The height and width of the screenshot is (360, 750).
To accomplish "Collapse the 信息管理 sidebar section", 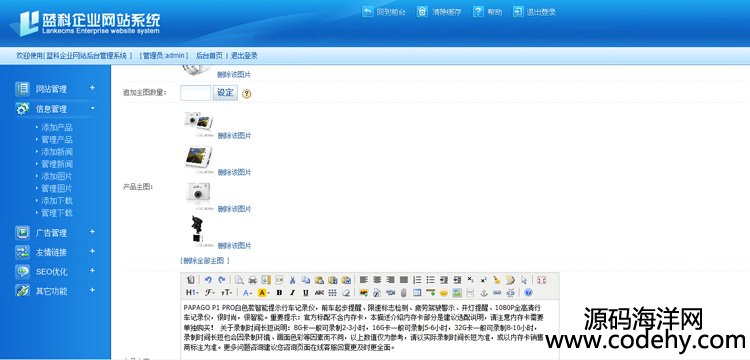I will tap(92, 109).
